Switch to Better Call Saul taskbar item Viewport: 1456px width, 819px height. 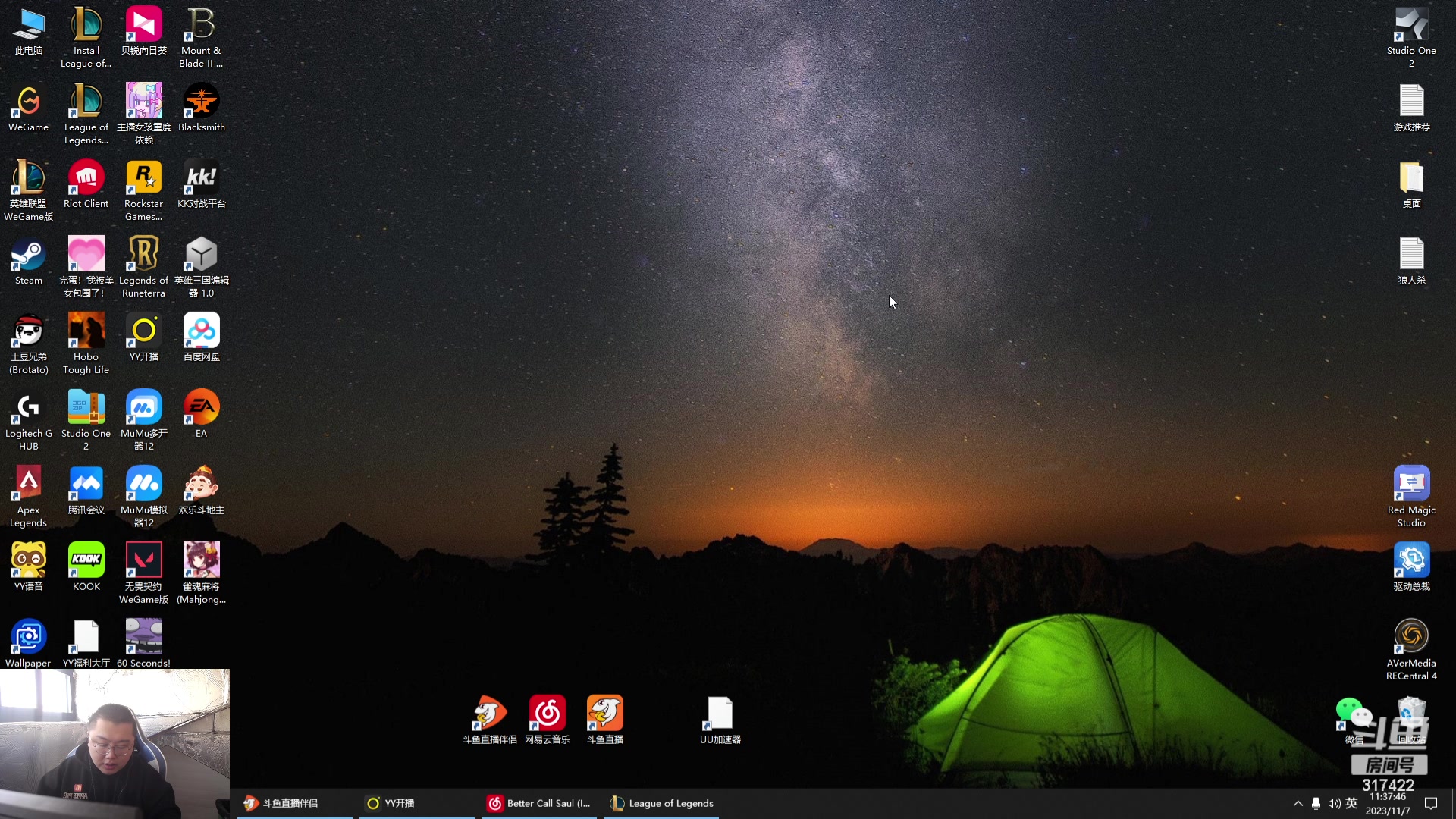539,804
